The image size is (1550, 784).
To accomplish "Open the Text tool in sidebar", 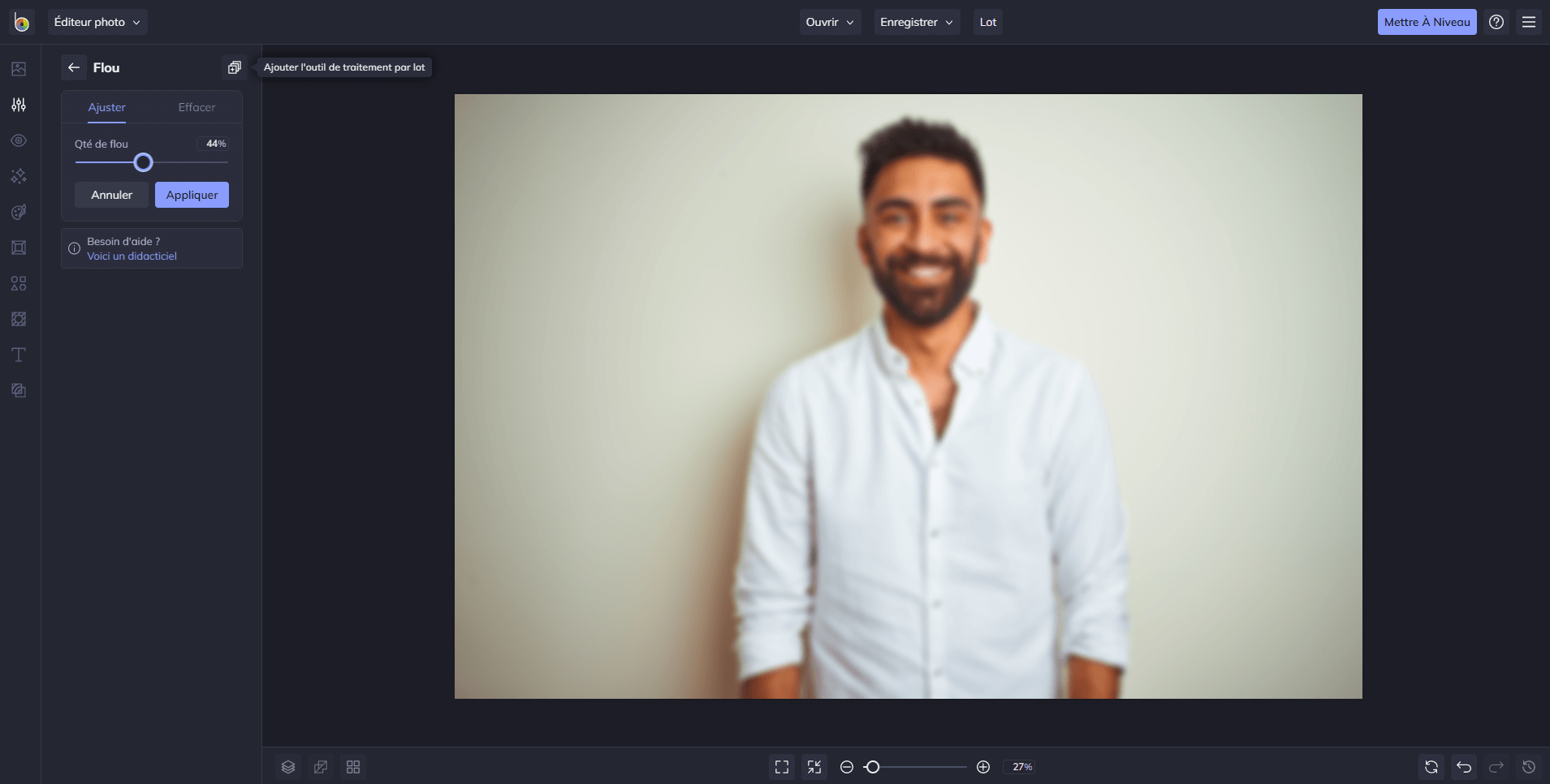I will click(x=19, y=355).
